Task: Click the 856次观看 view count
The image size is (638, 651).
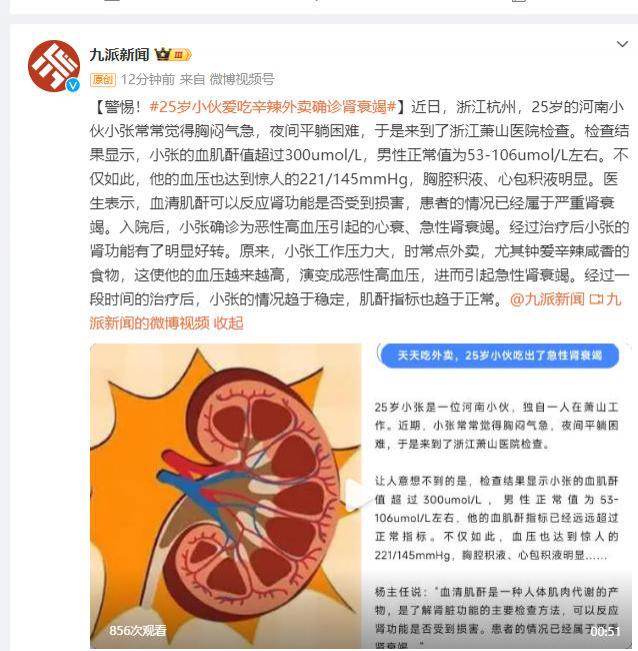Action: coord(138,631)
